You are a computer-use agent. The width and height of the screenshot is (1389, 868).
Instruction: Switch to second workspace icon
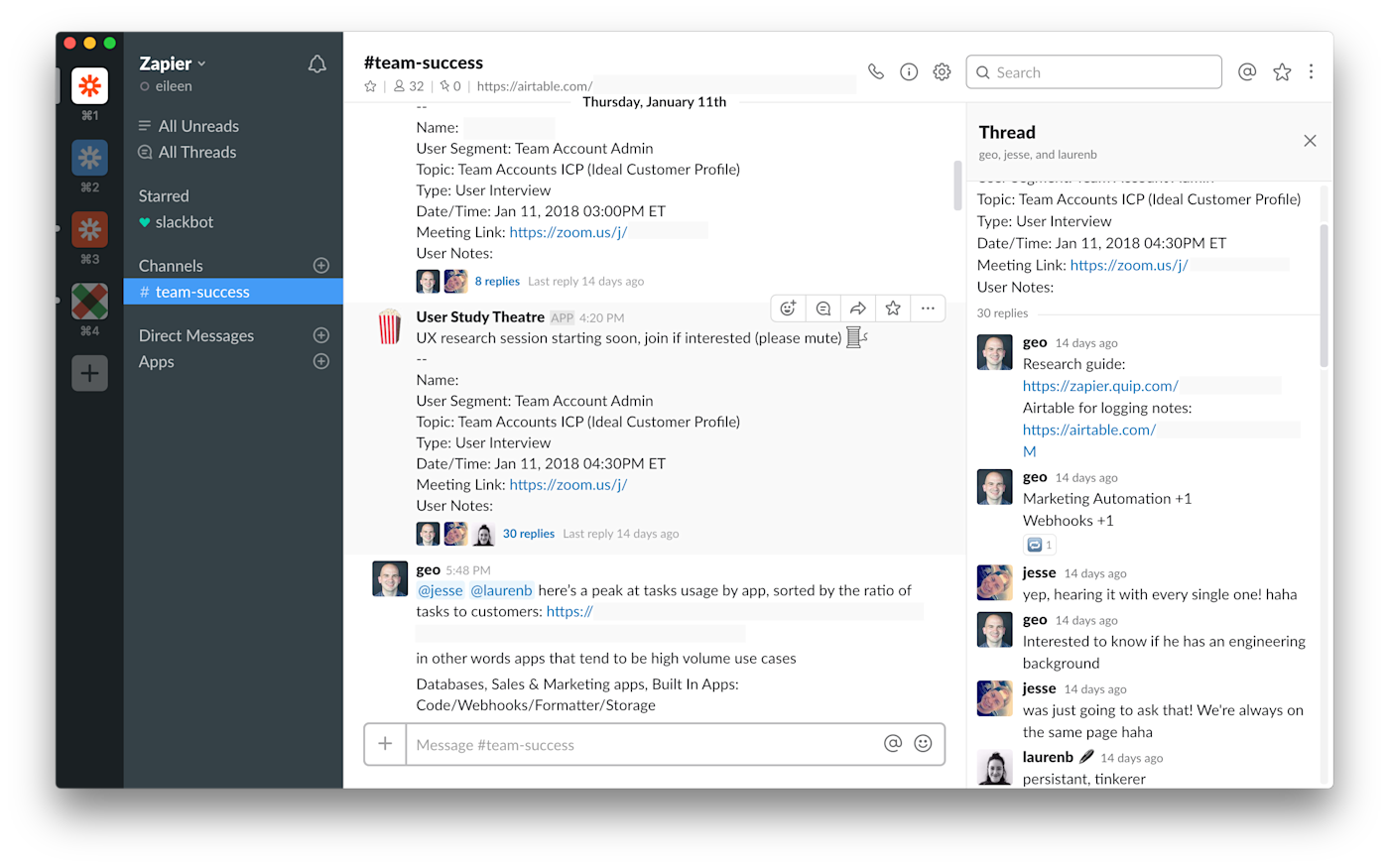pyautogui.click(x=89, y=157)
